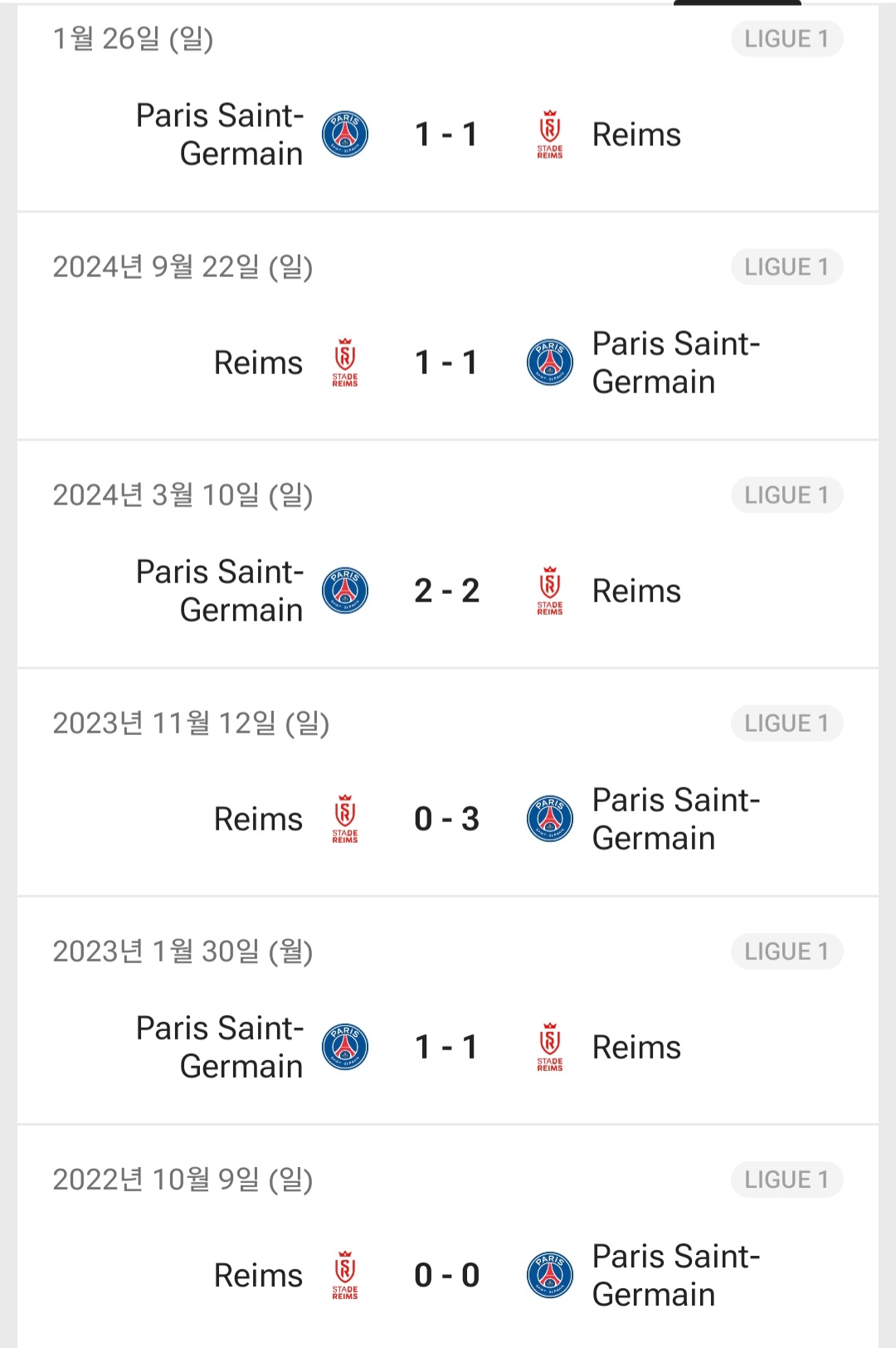
Task: Click Reims crest in 2022년 10월 9일 match
Action: point(345,1275)
